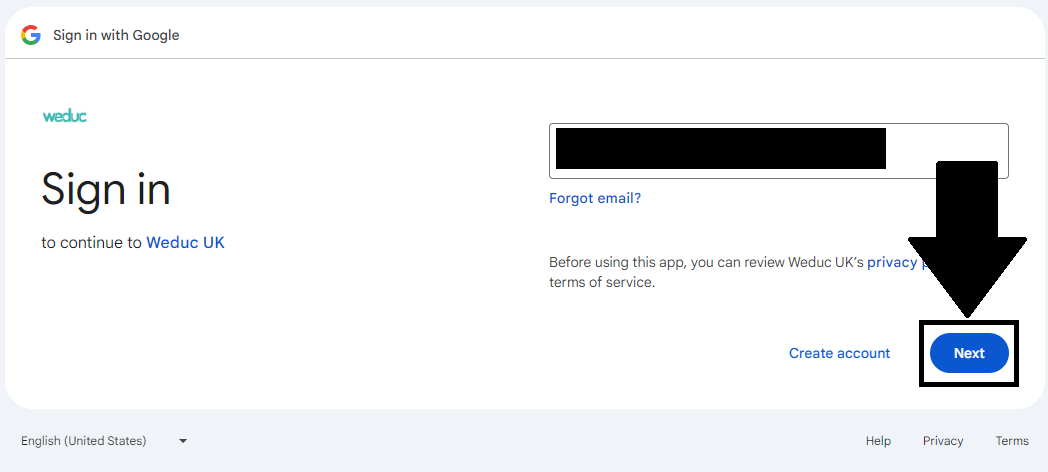This screenshot has width=1048, height=472.
Task: Select the Create account option
Action: point(839,353)
